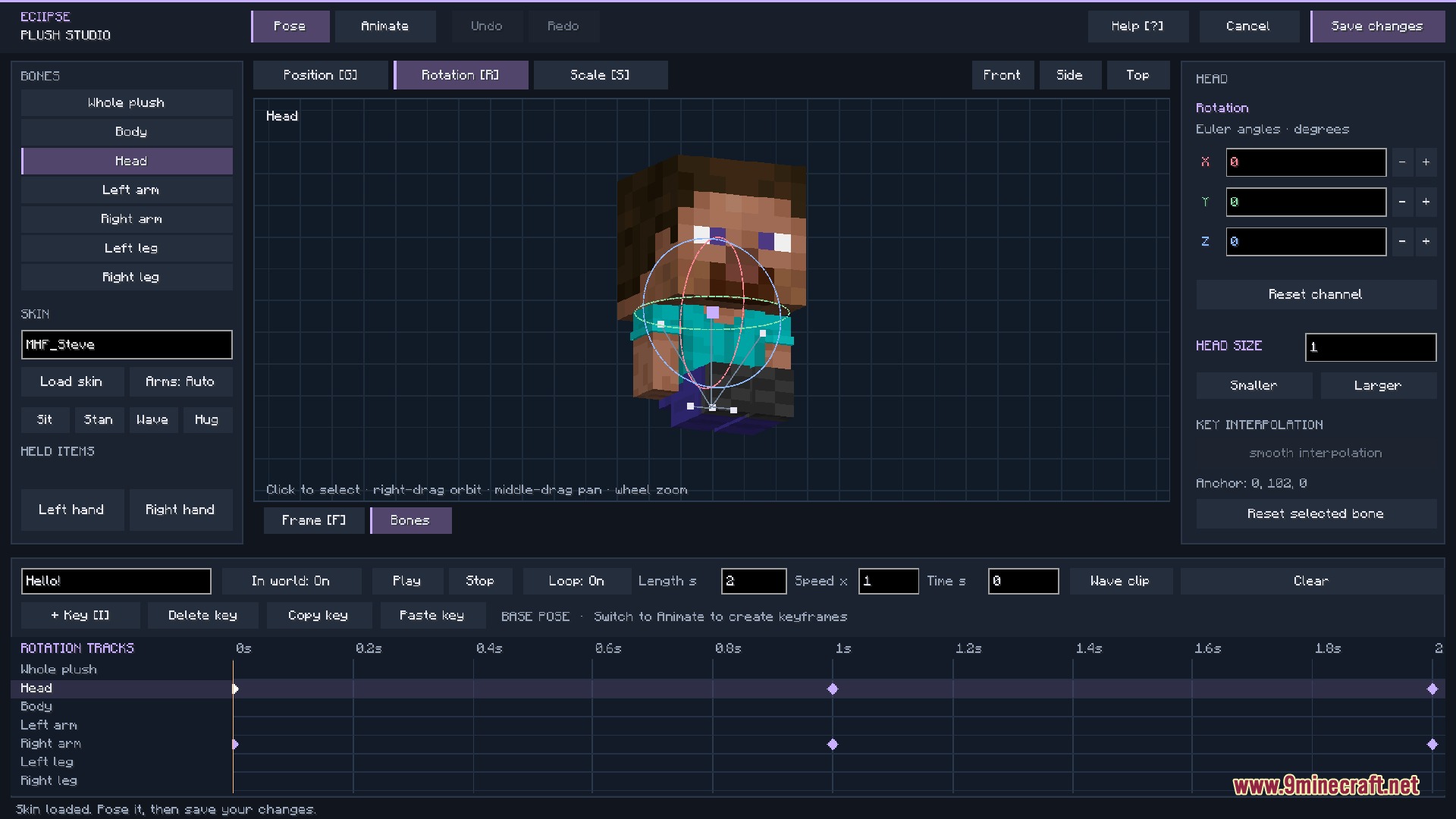This screenshot has height=819, width=1456.
Task: Apply the Wave pose preset
Action: coord(152,420)
